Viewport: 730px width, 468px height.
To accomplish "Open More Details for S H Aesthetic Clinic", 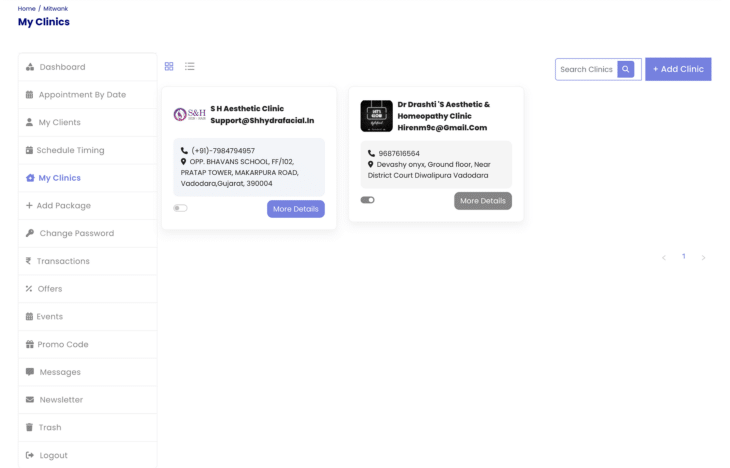I will 295,209.
